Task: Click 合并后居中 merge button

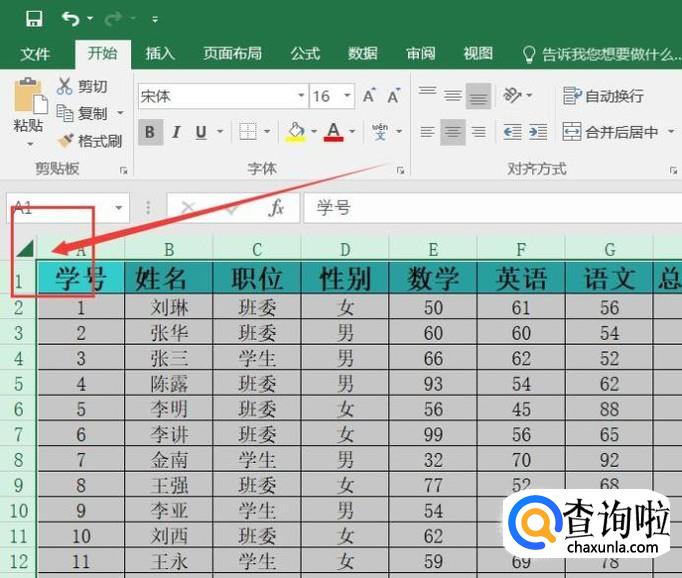Action: [610, 131]
